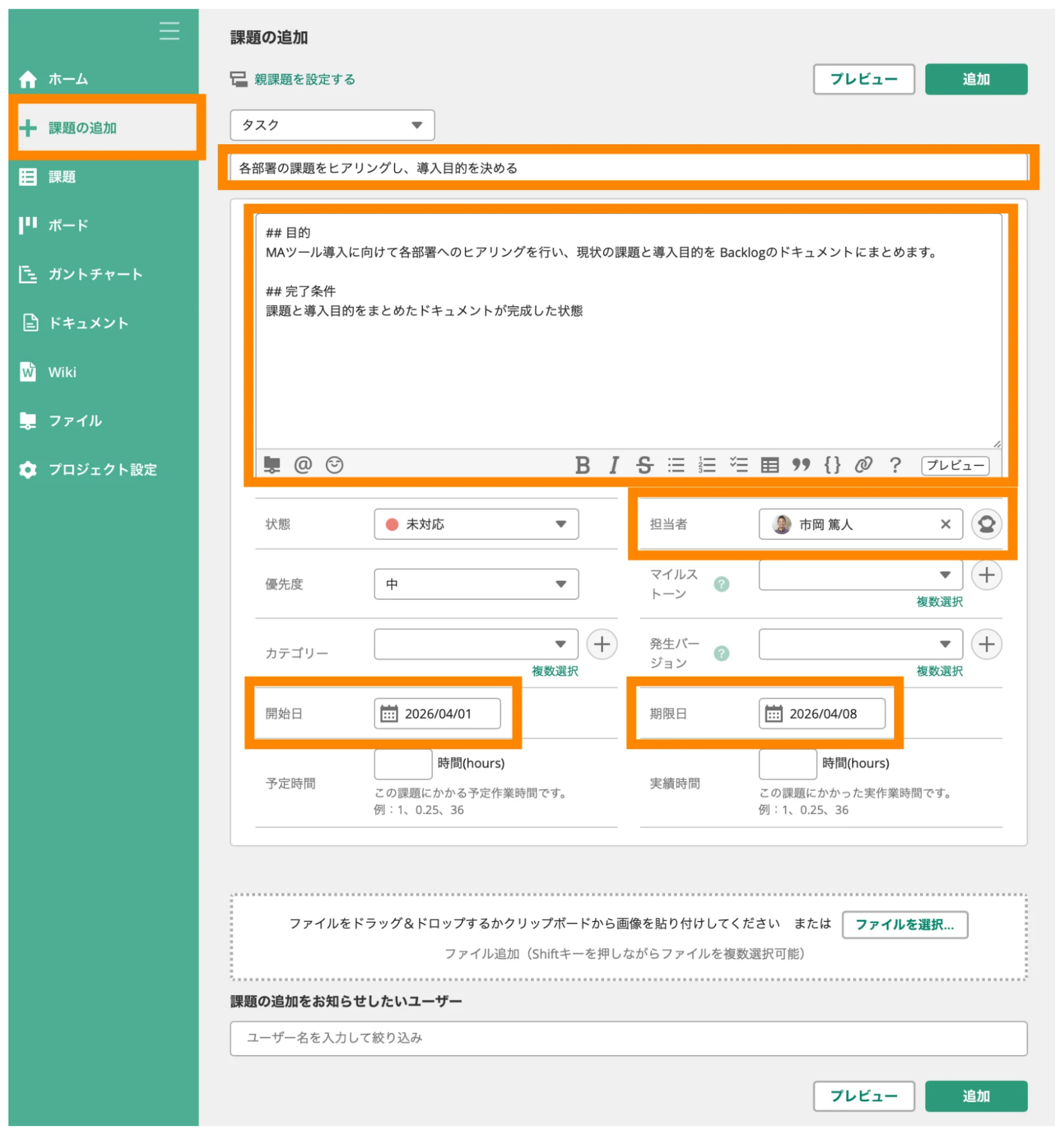Open the 開始日 date picker field

(437, 714)
